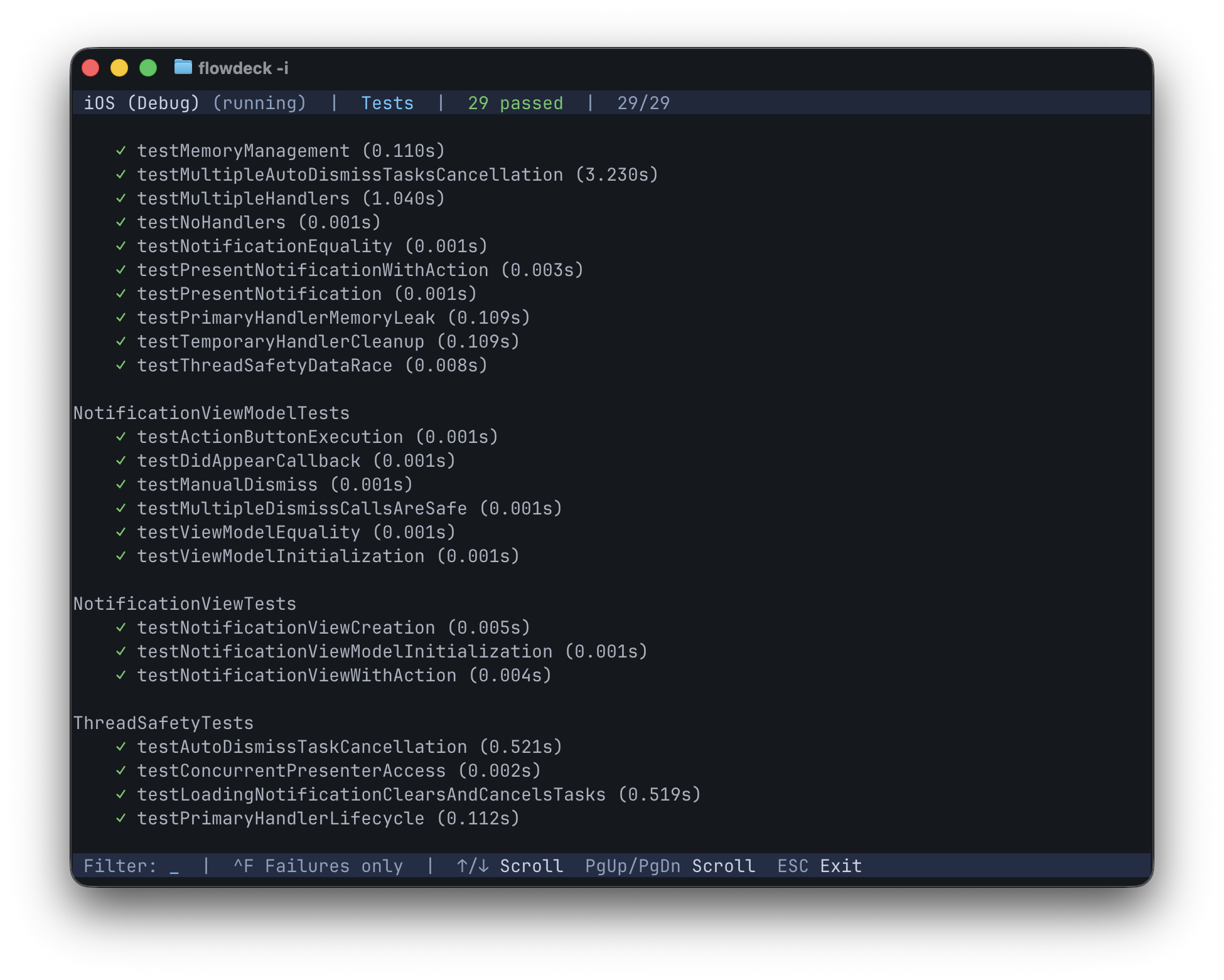Select the testTemporaryHandlerCleanup (0.109s) row

[x=318, y=341]
